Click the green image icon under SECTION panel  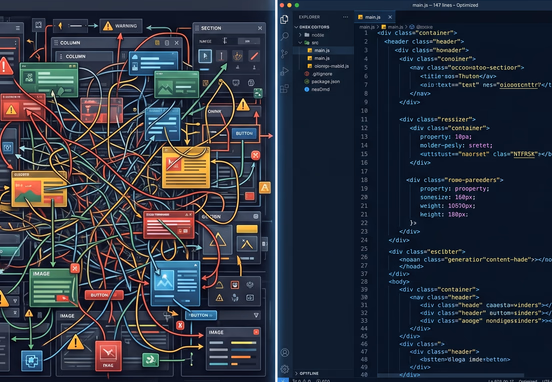point(258,93)
